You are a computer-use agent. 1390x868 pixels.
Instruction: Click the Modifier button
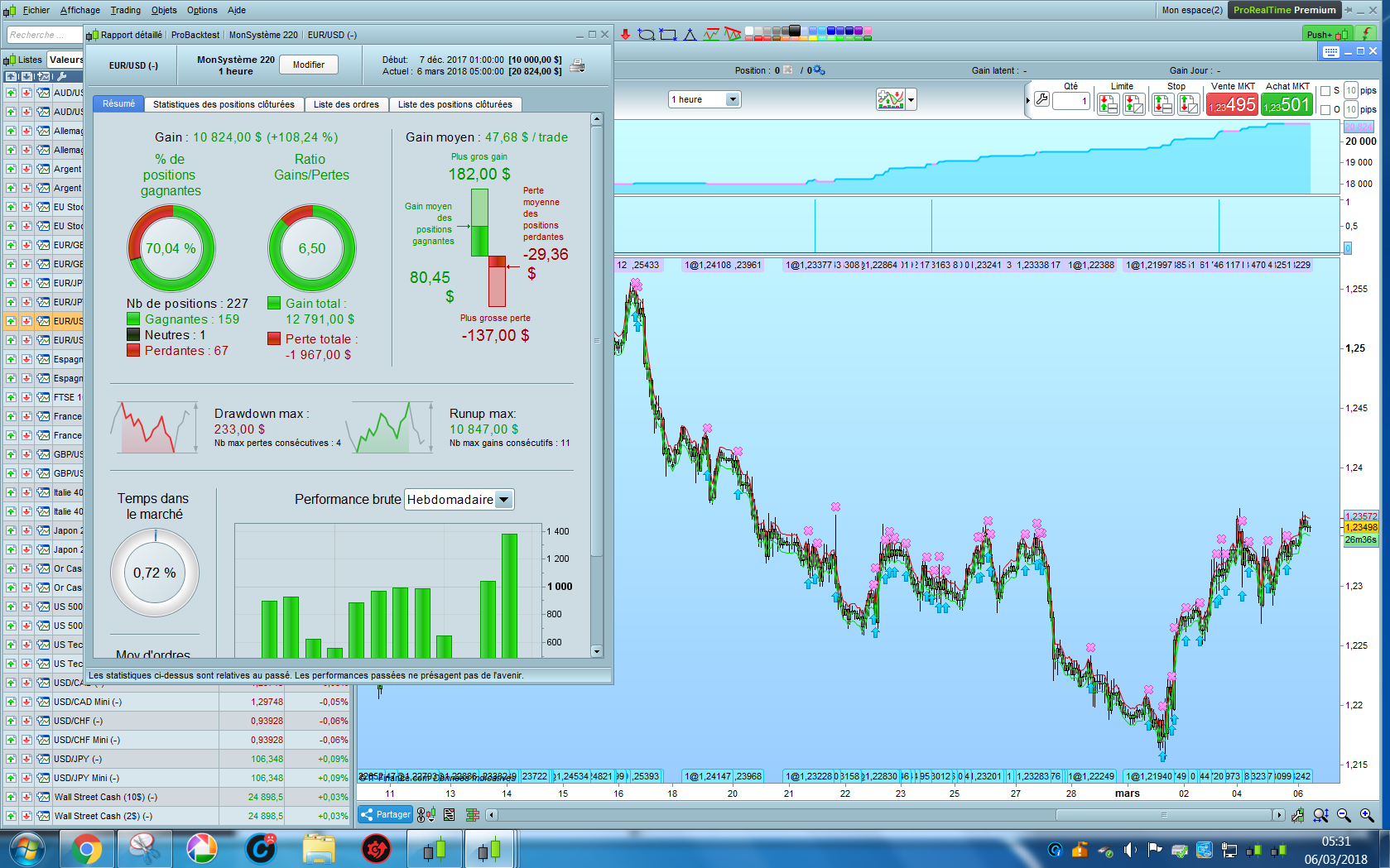coord(309,65)
